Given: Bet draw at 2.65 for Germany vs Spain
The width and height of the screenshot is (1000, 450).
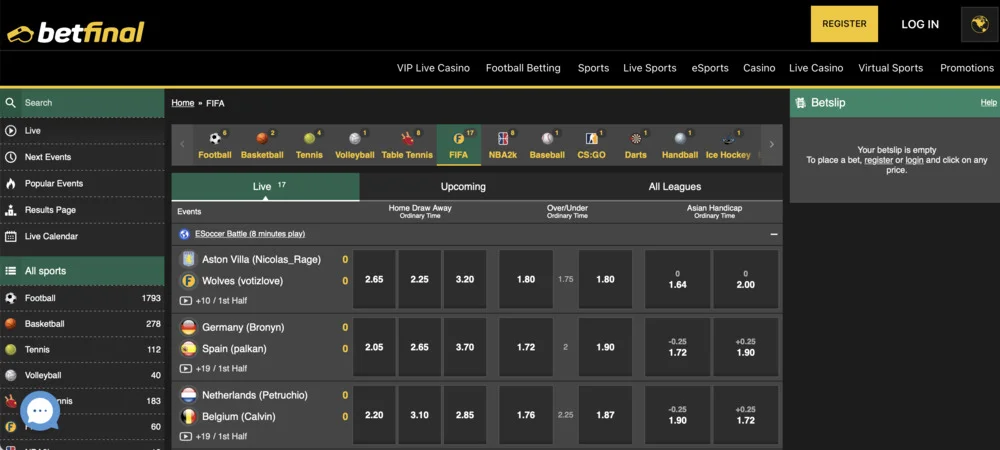Looking at the screenshot, I should 420,347.
